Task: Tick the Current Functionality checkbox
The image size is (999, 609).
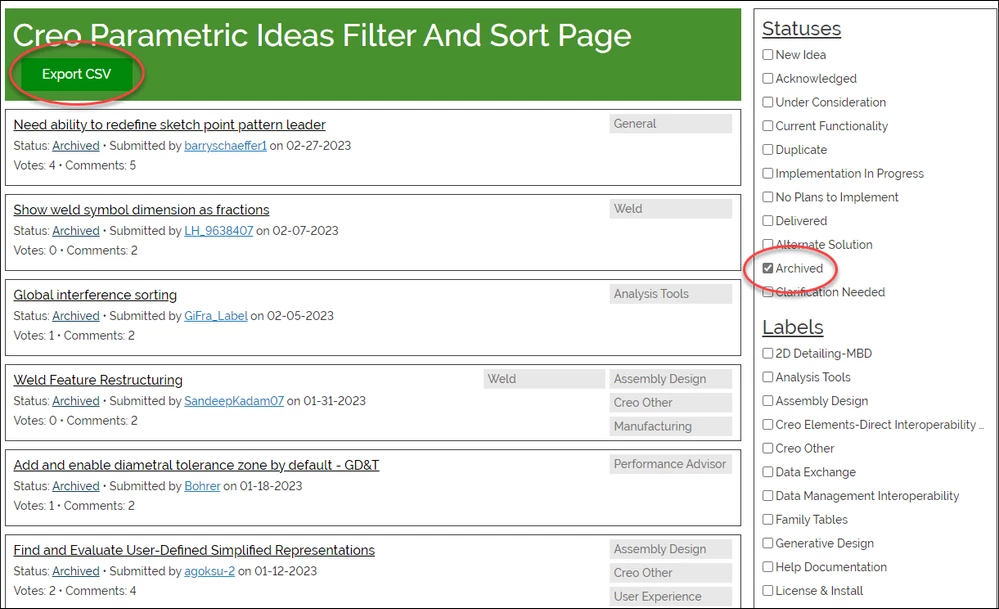Action: point(768,125)
